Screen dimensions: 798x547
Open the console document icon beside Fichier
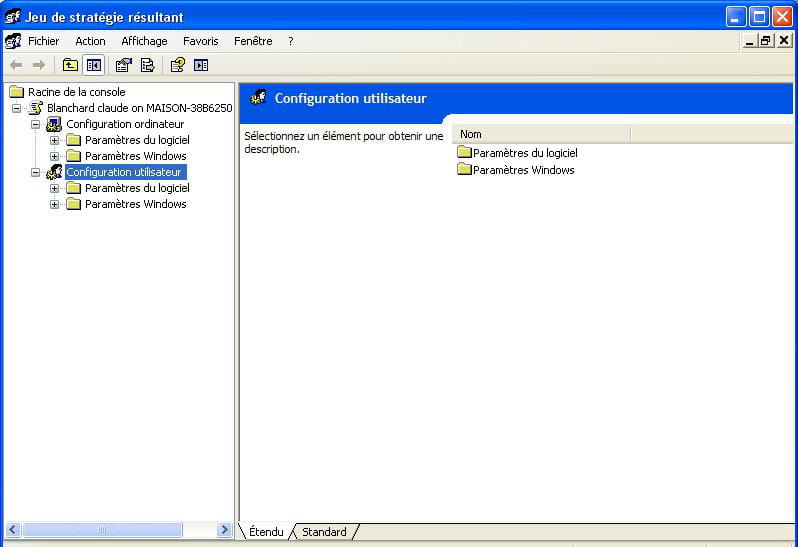13,41
